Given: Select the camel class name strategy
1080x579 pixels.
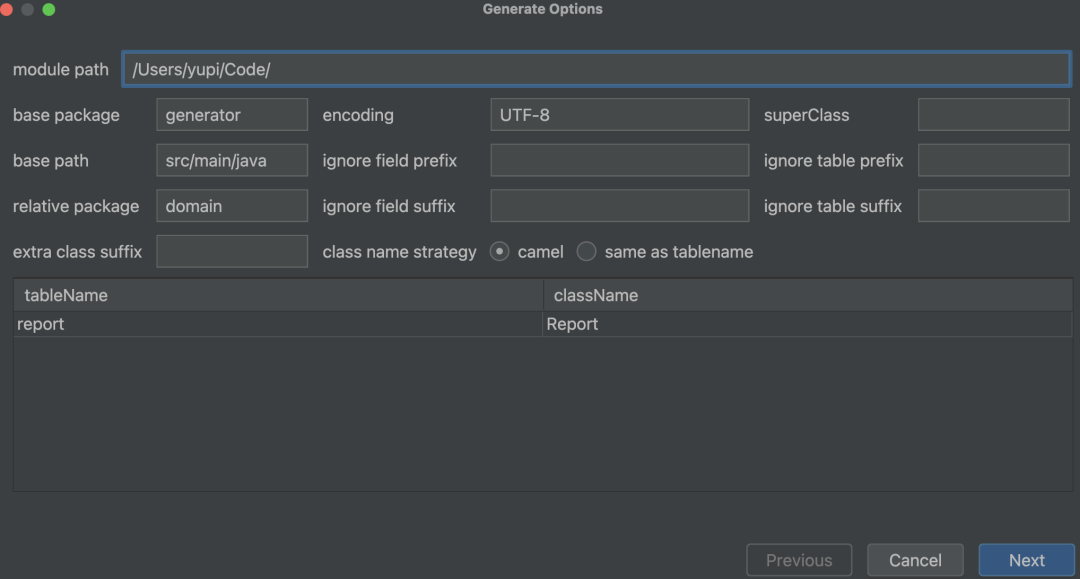Looking at the screenshot, I should click(500, 252).
